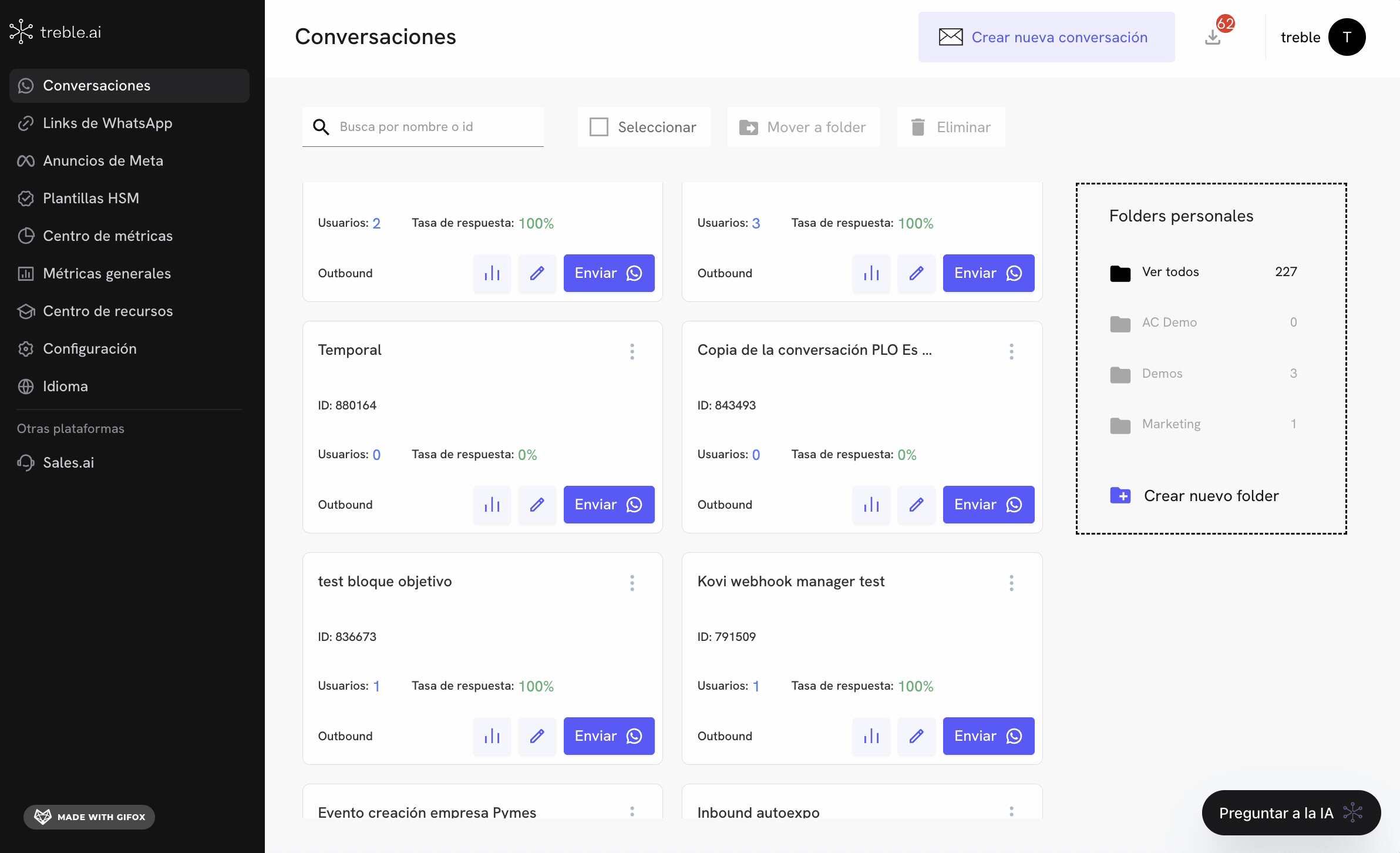This screenshot has width=1400, height=853.
Task: Click the search magnifier icon
Action: pos(321,127)
